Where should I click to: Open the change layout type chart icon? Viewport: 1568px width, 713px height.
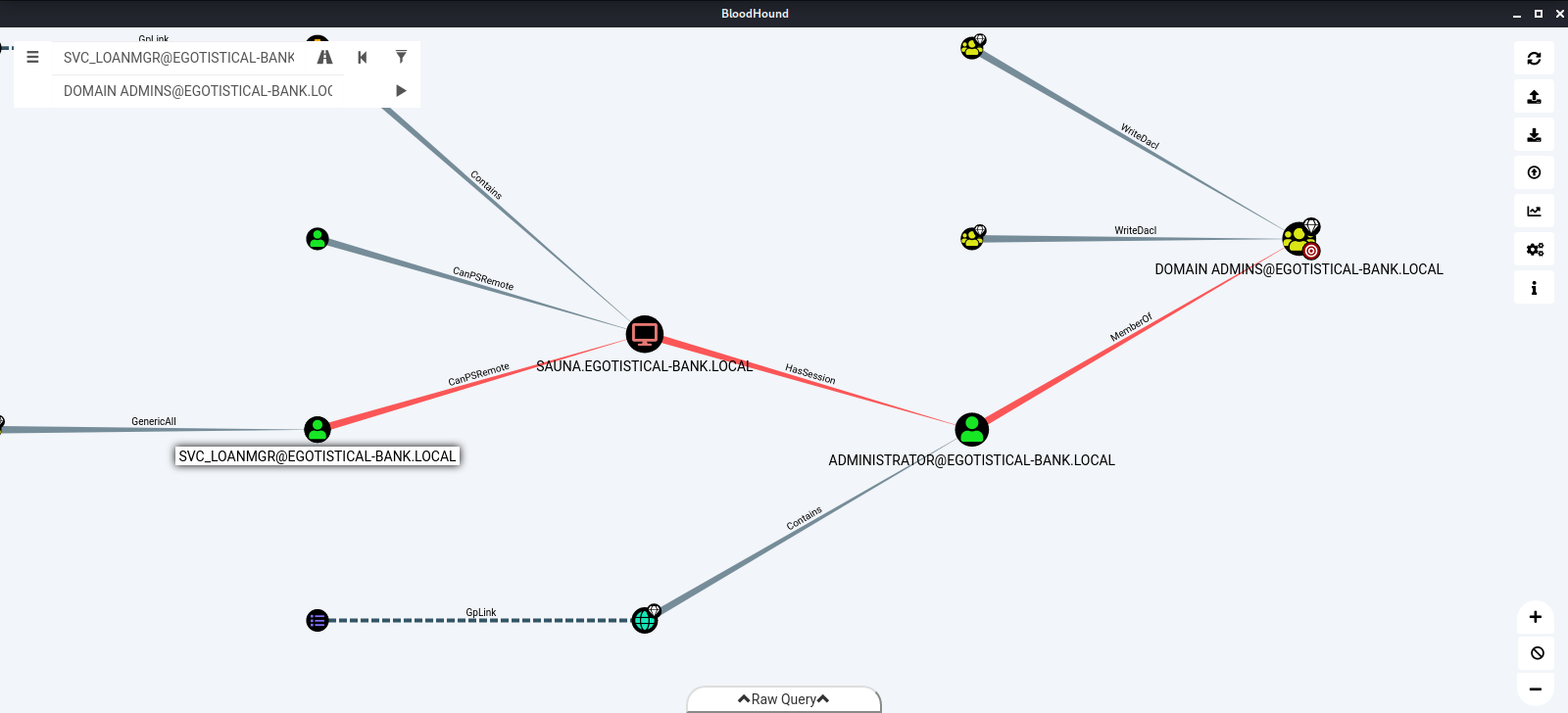pos(1534,211)
